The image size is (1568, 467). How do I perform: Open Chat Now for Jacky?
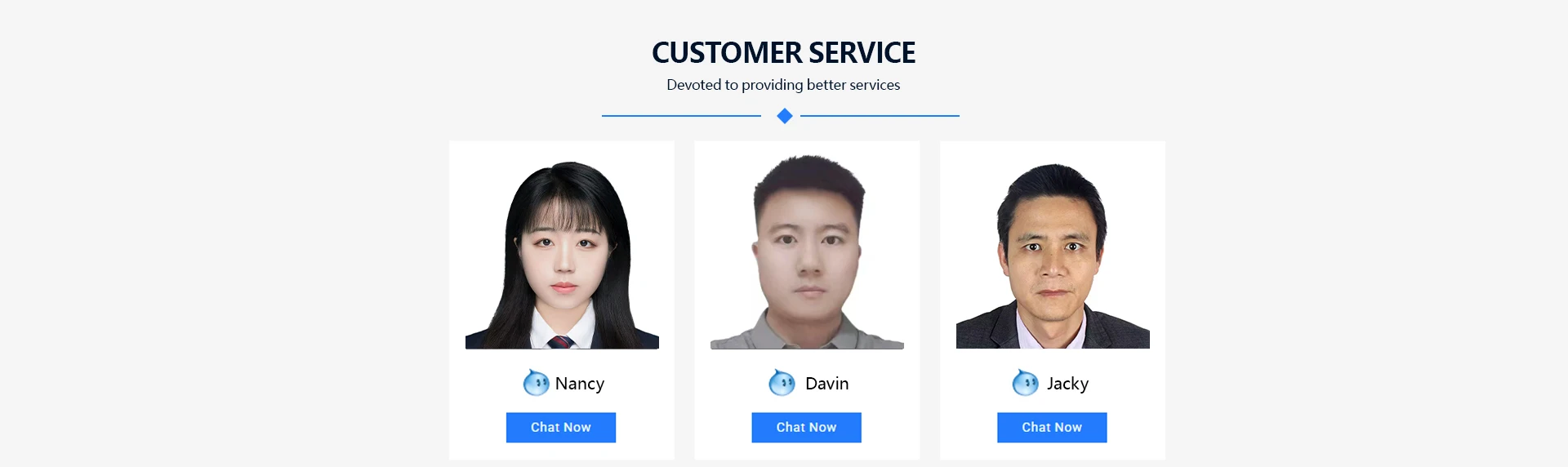[x=1052, y=428]
